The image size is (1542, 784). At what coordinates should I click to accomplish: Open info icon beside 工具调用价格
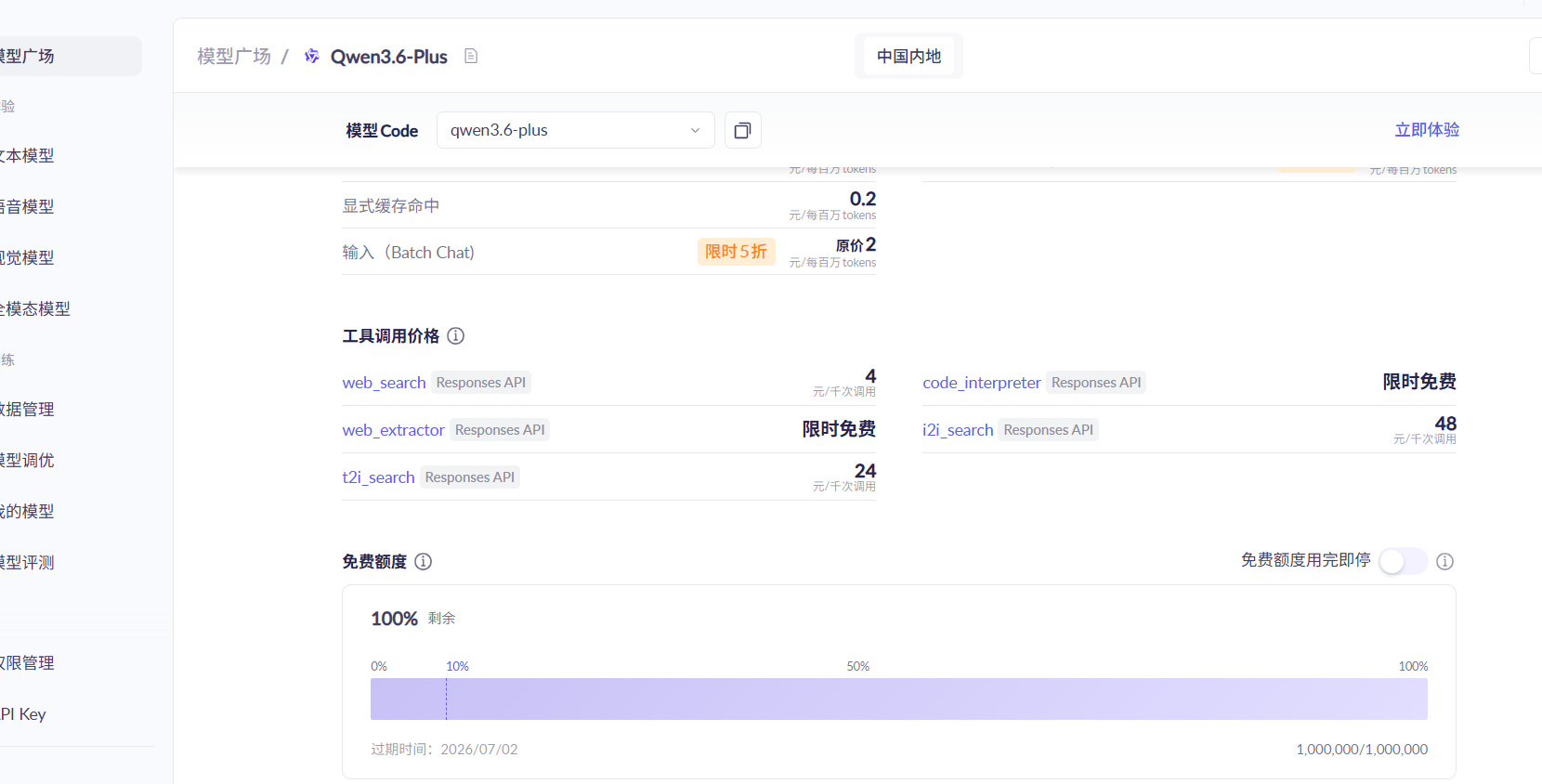click(x=456, y=336)
